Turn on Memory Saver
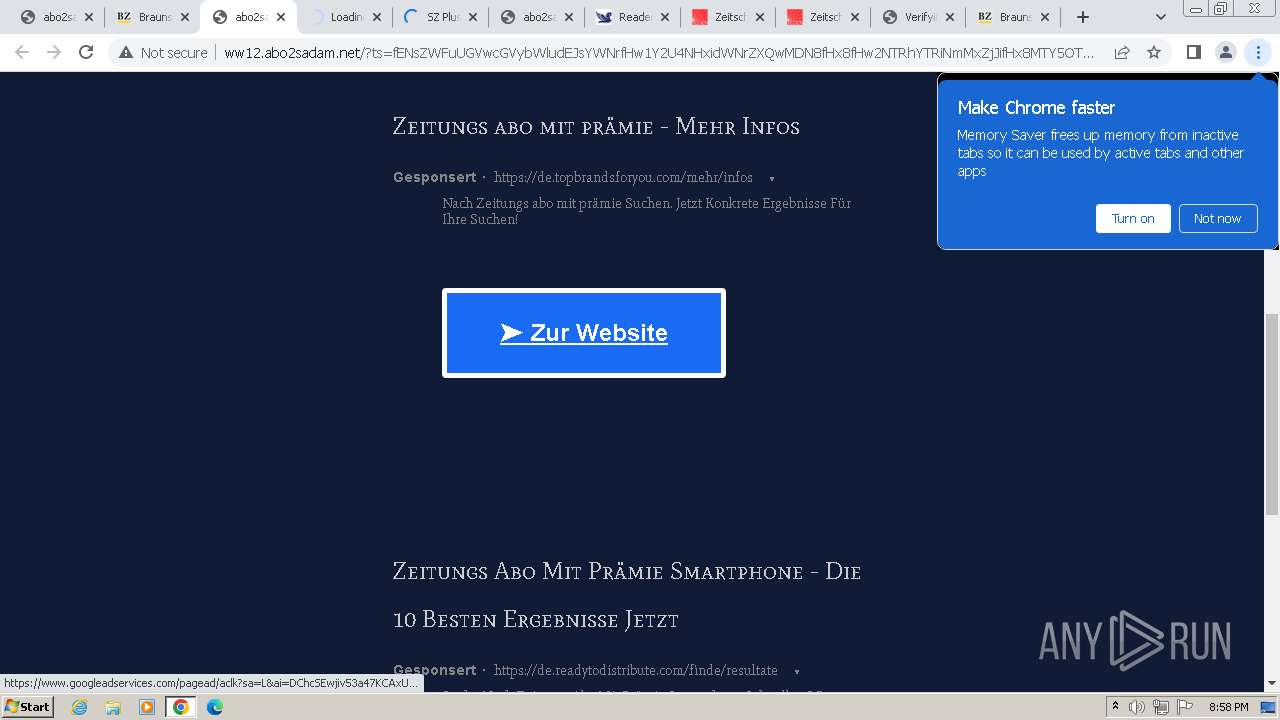The height and width of the screenshot is (720, 1280). [x=1133, y=218]
